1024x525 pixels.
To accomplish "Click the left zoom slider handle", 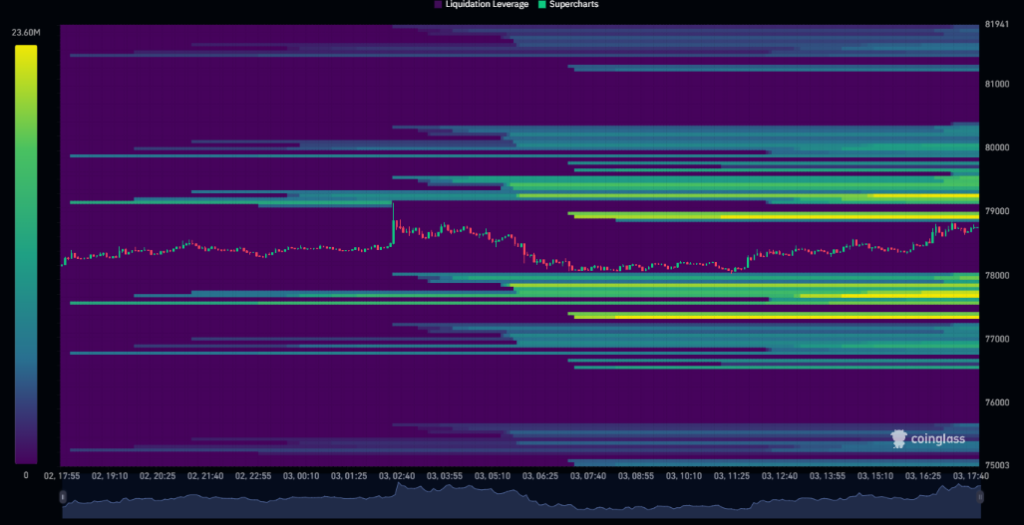I will [63, 497].
